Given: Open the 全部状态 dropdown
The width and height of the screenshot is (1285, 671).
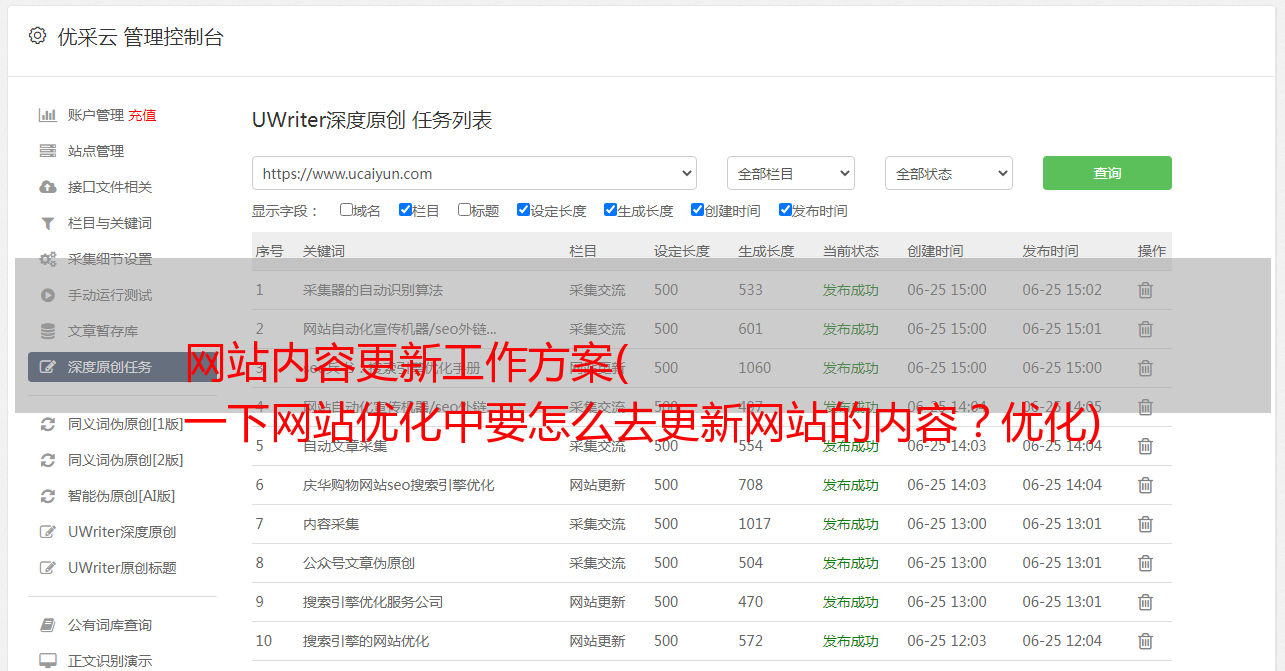Looking at the screenshot, I should [x=949, y=173].
